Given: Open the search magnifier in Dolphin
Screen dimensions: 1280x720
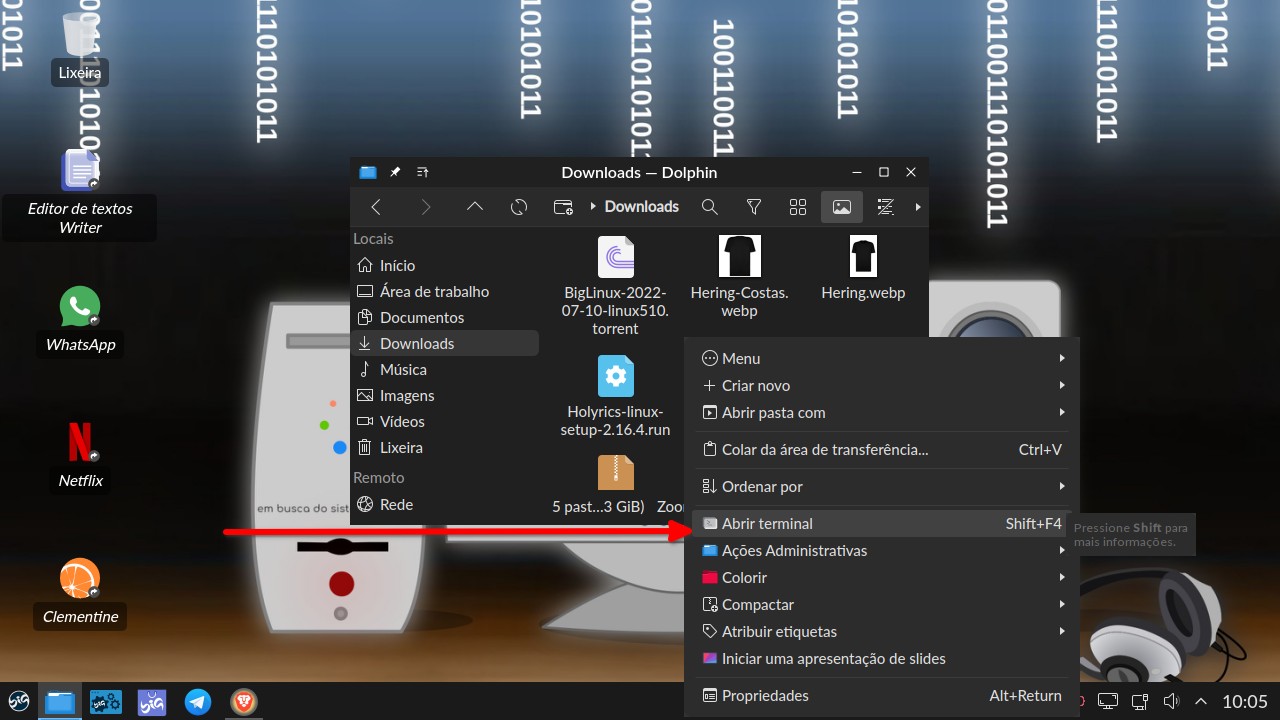Looking at the screenshot, I should (710, 207).
